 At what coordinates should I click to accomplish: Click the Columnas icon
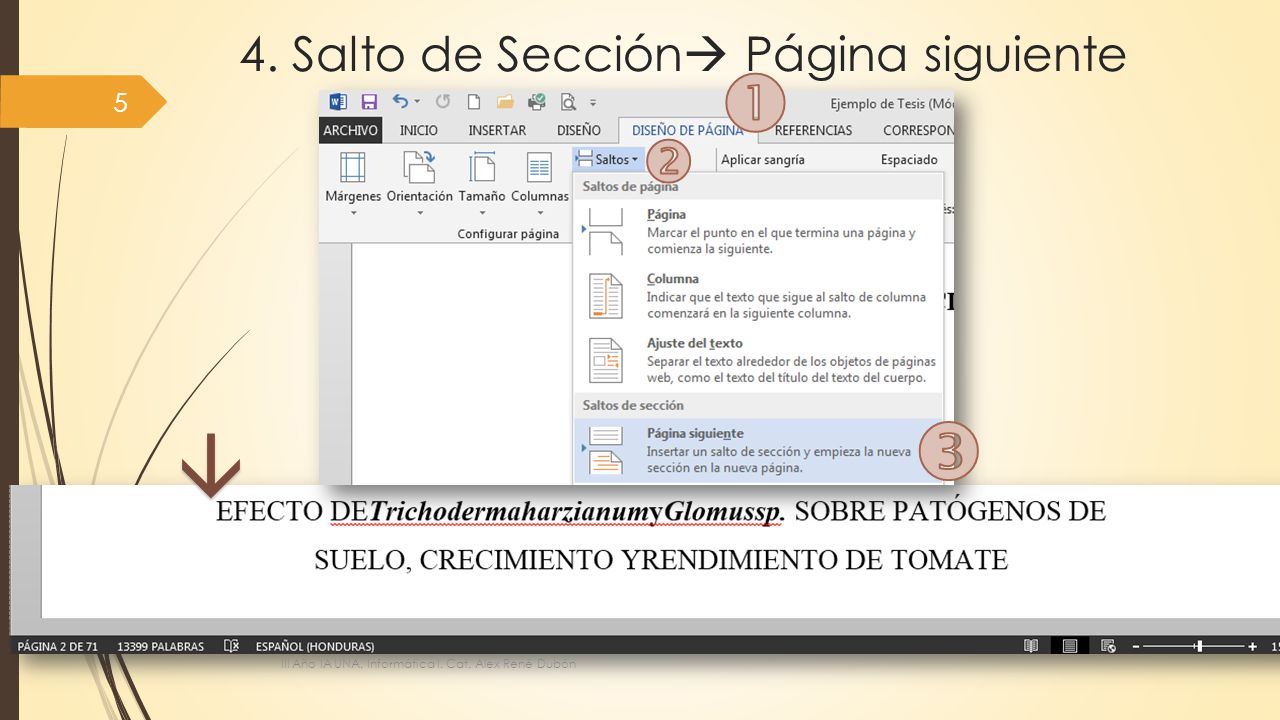(x=540, y=167)
